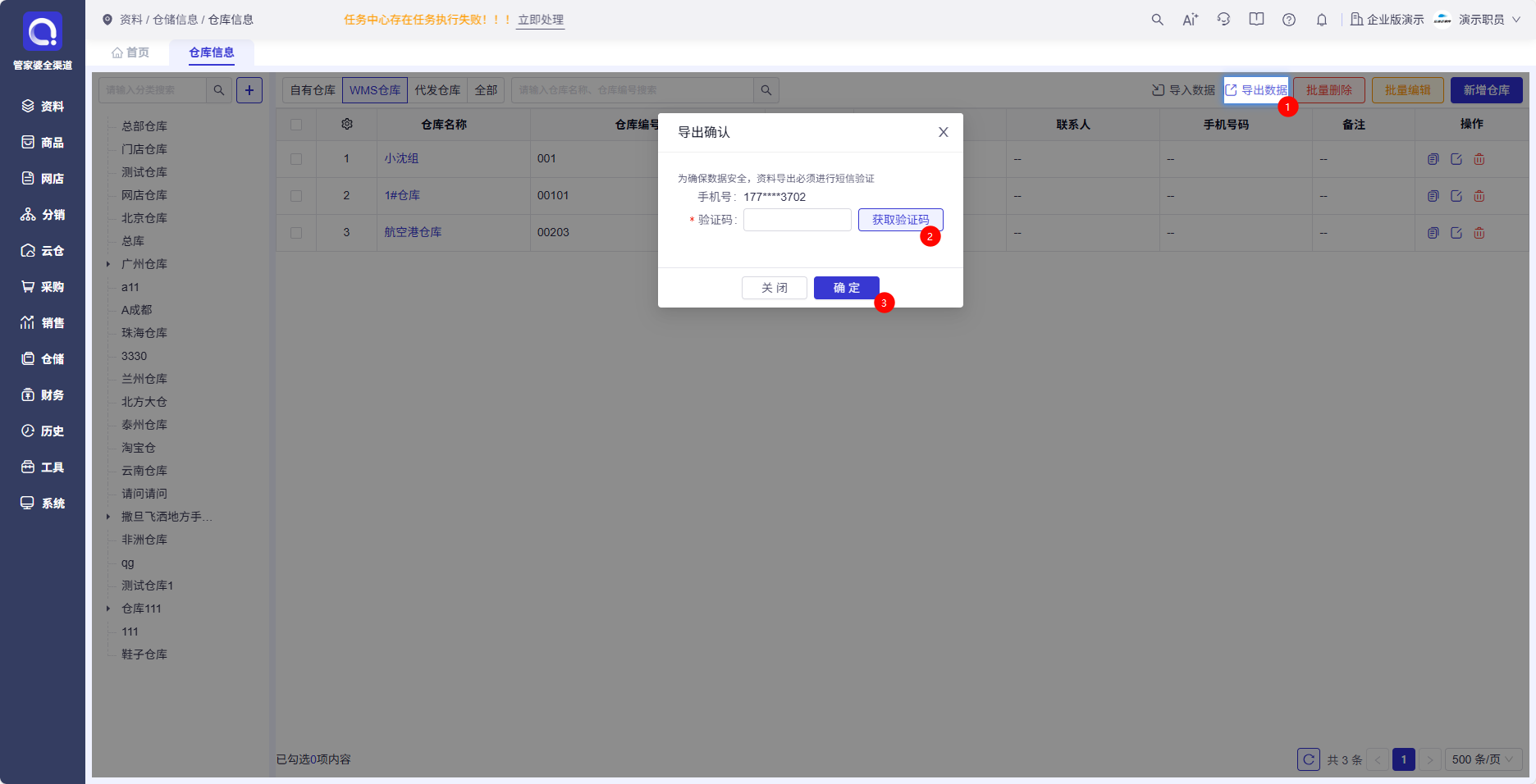Click 导出数据 button
Image resolution: width=1536 pixels, height=784 pixels.
1255,90
